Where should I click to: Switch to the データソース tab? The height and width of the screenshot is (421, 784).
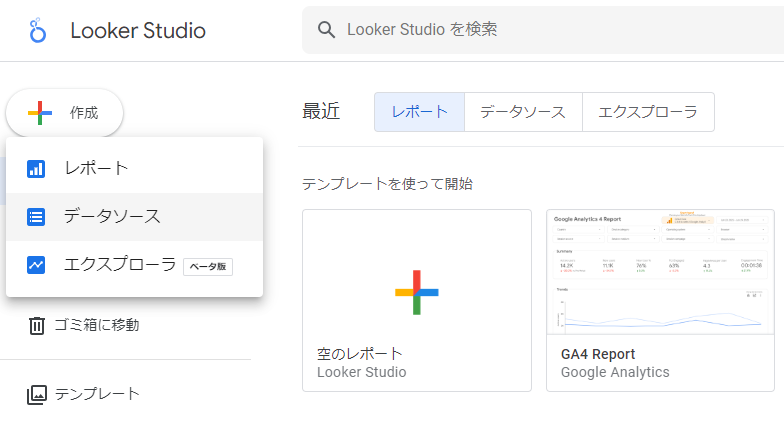pos(523,112)
